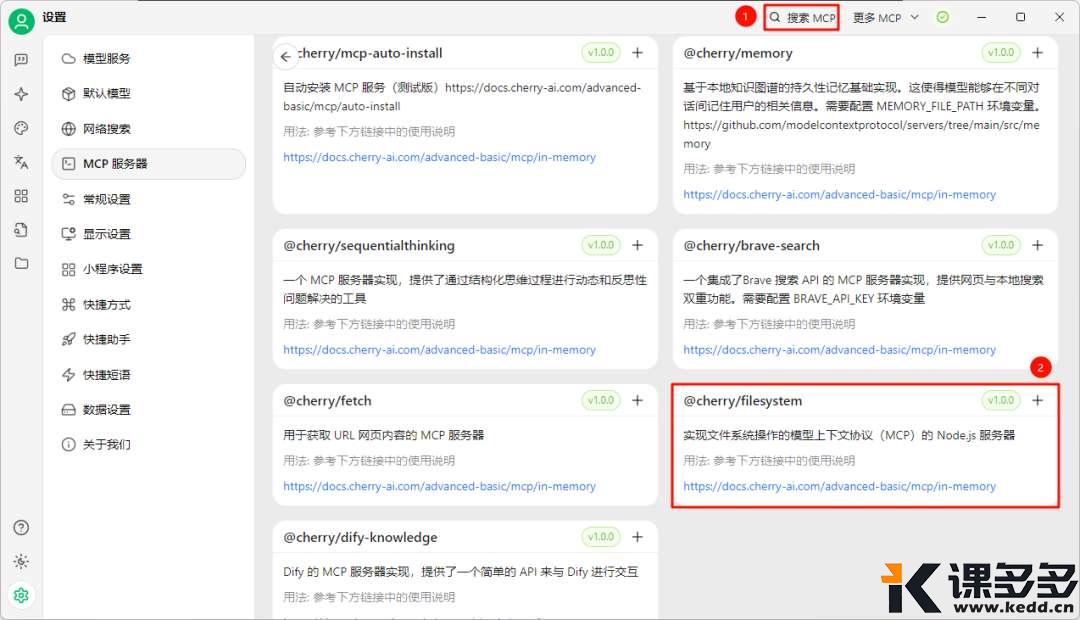
Task: Open docs link in @cherry/sequentialthinking card
Action: 439,349
